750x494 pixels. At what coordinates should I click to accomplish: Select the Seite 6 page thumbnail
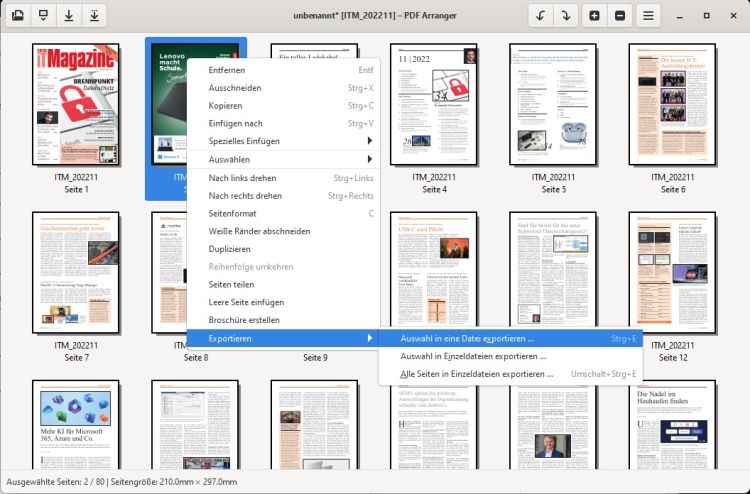click(671, 104)
